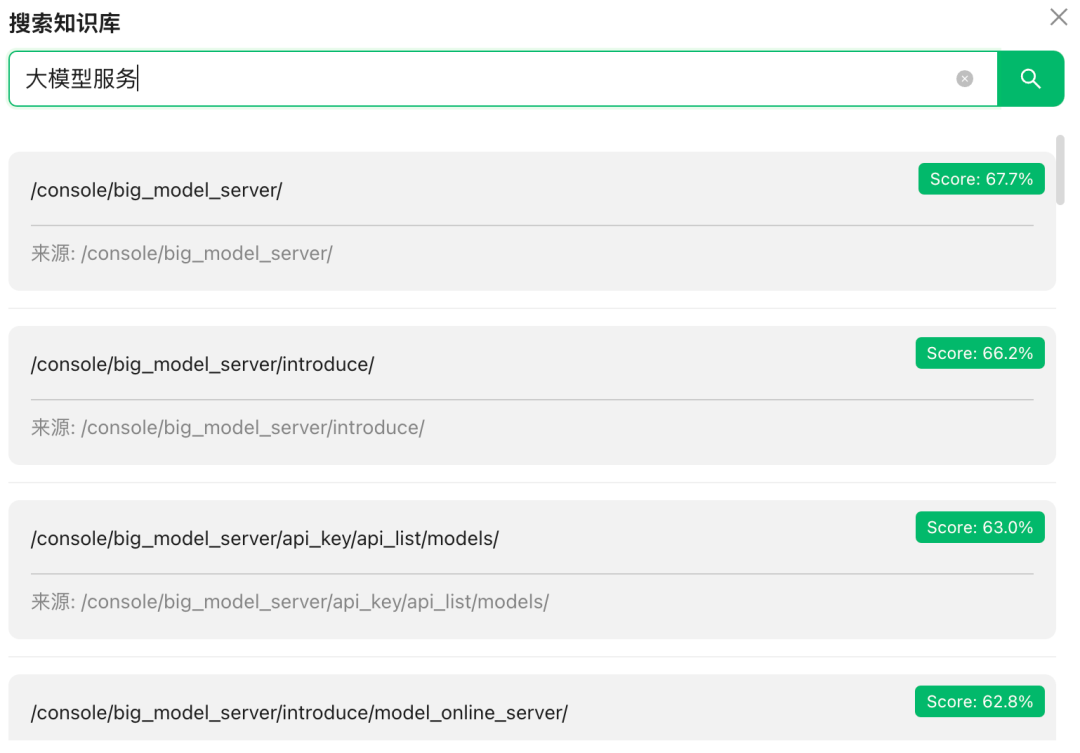
Task: Close the knowledge base search dialog
Action: click(1058, 17)
